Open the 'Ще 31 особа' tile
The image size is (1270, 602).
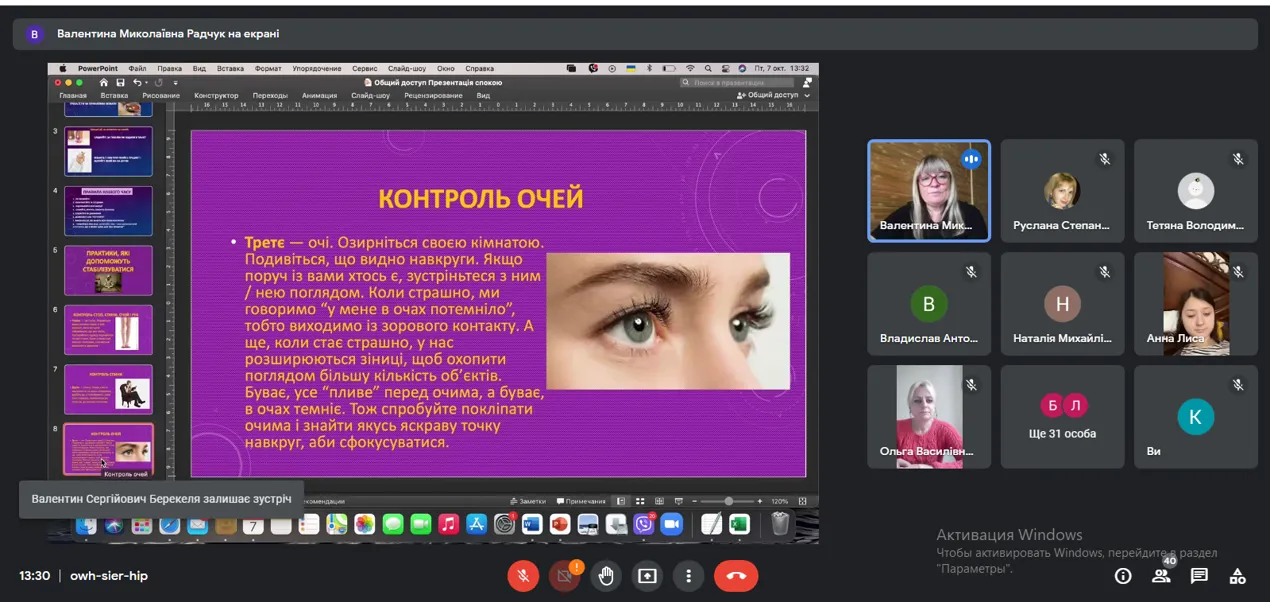pyautogui.click(x=1061, y=416)
